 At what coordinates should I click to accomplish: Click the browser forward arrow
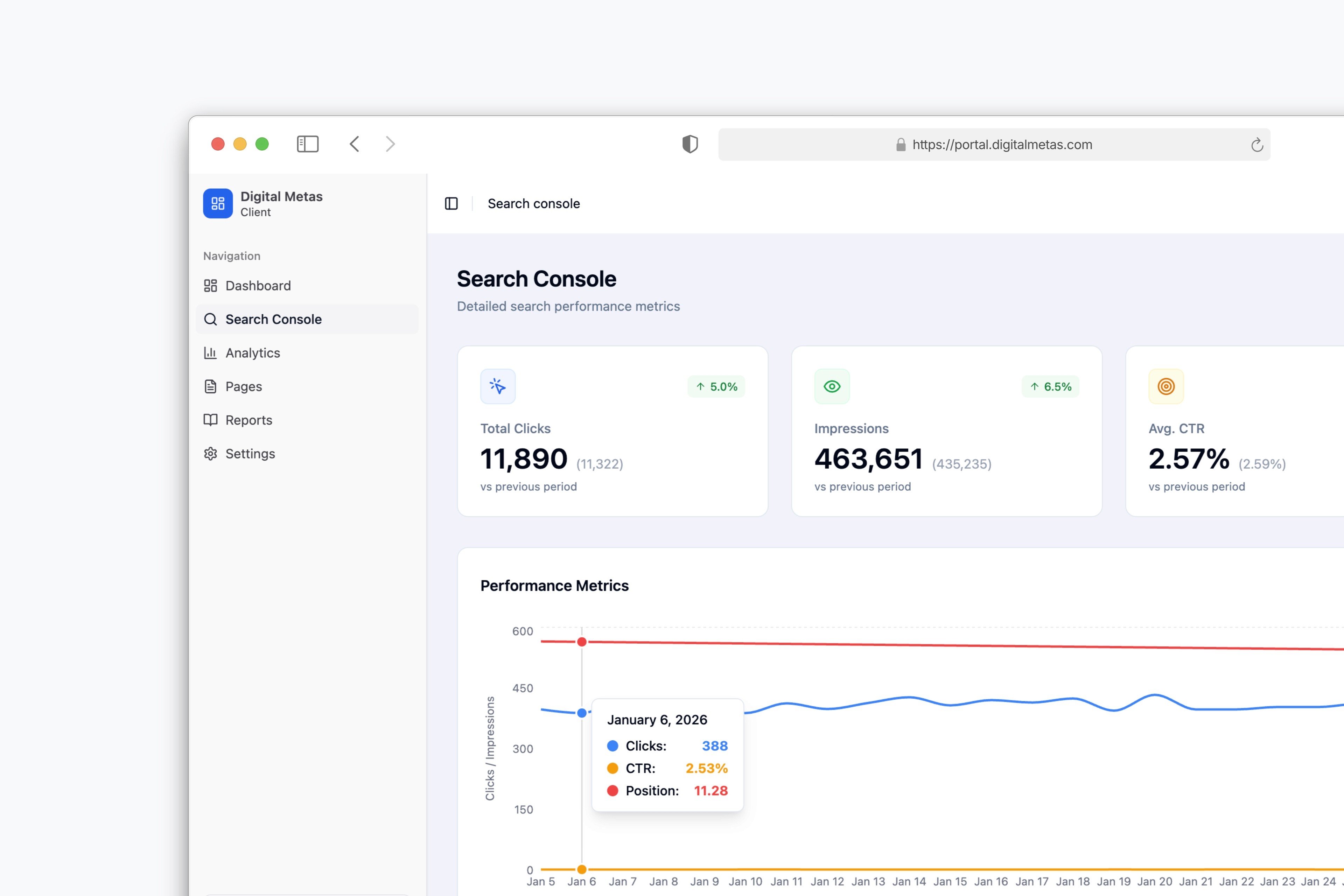[390, 144]
